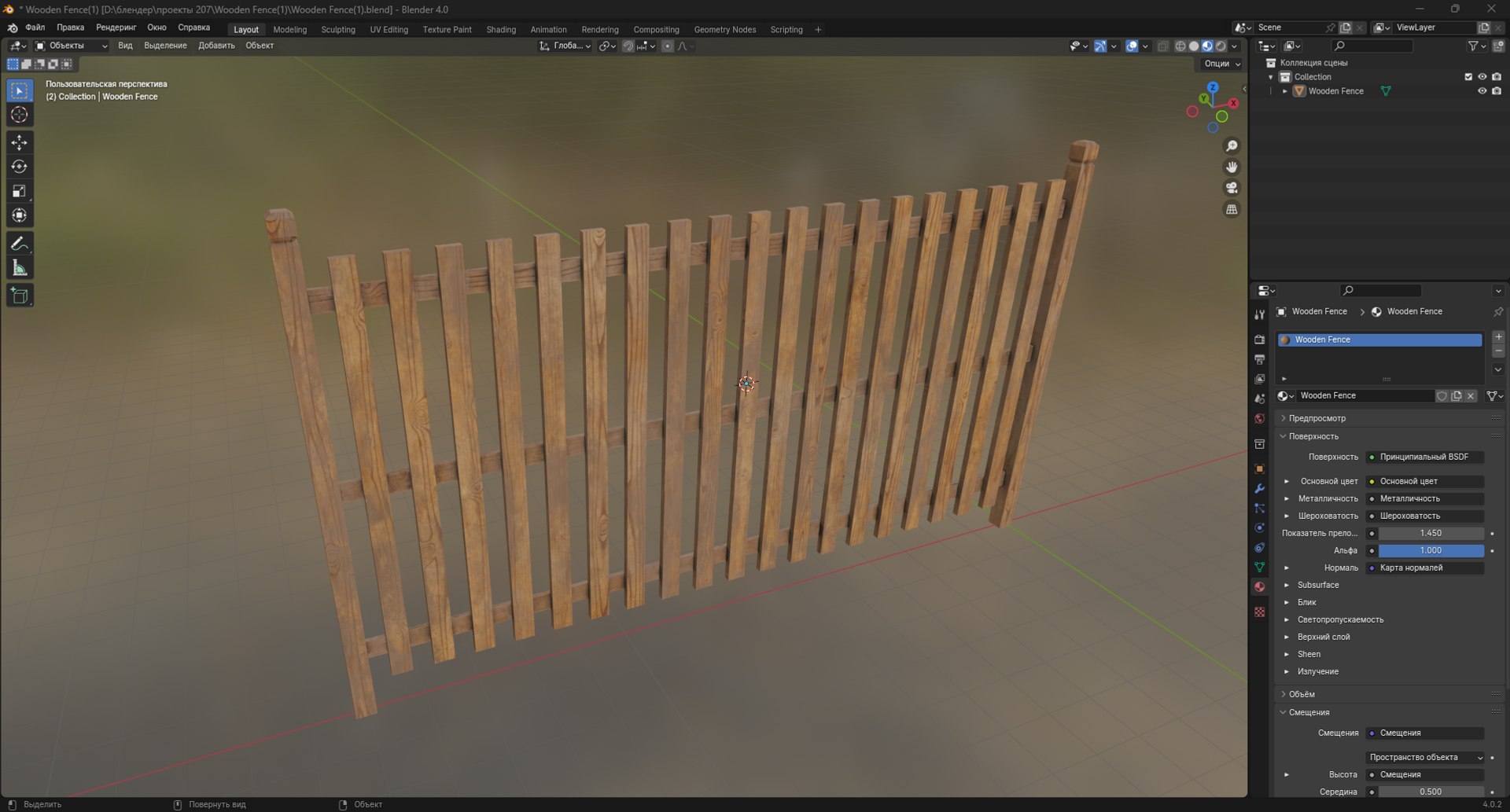Open the Объекты mode dropdown
The image size is (1510, 812).
(72, 46)
